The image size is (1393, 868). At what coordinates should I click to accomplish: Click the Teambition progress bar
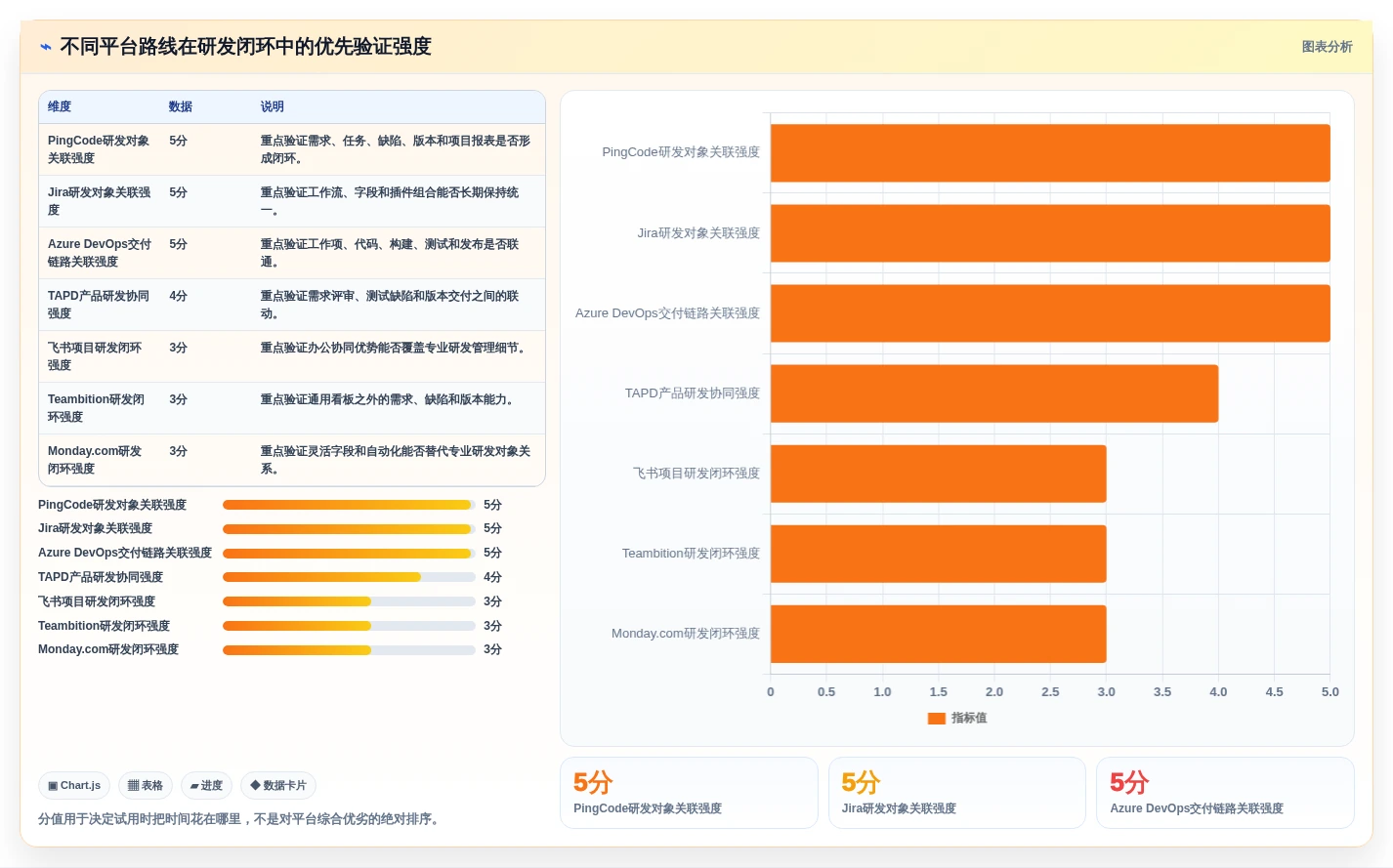coord(349,626)
